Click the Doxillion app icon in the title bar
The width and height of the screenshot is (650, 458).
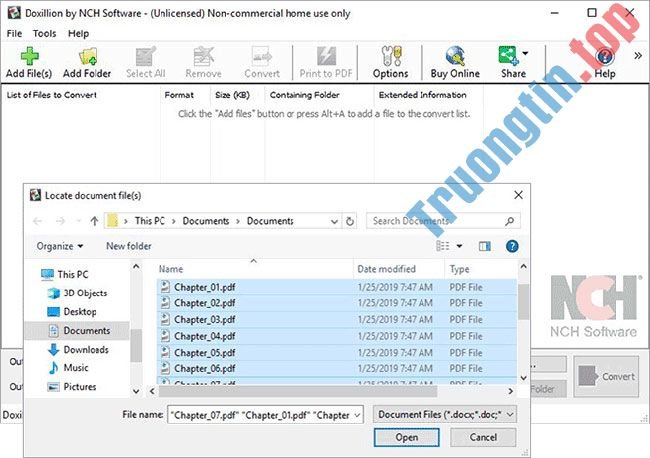(x=14, y=13)
